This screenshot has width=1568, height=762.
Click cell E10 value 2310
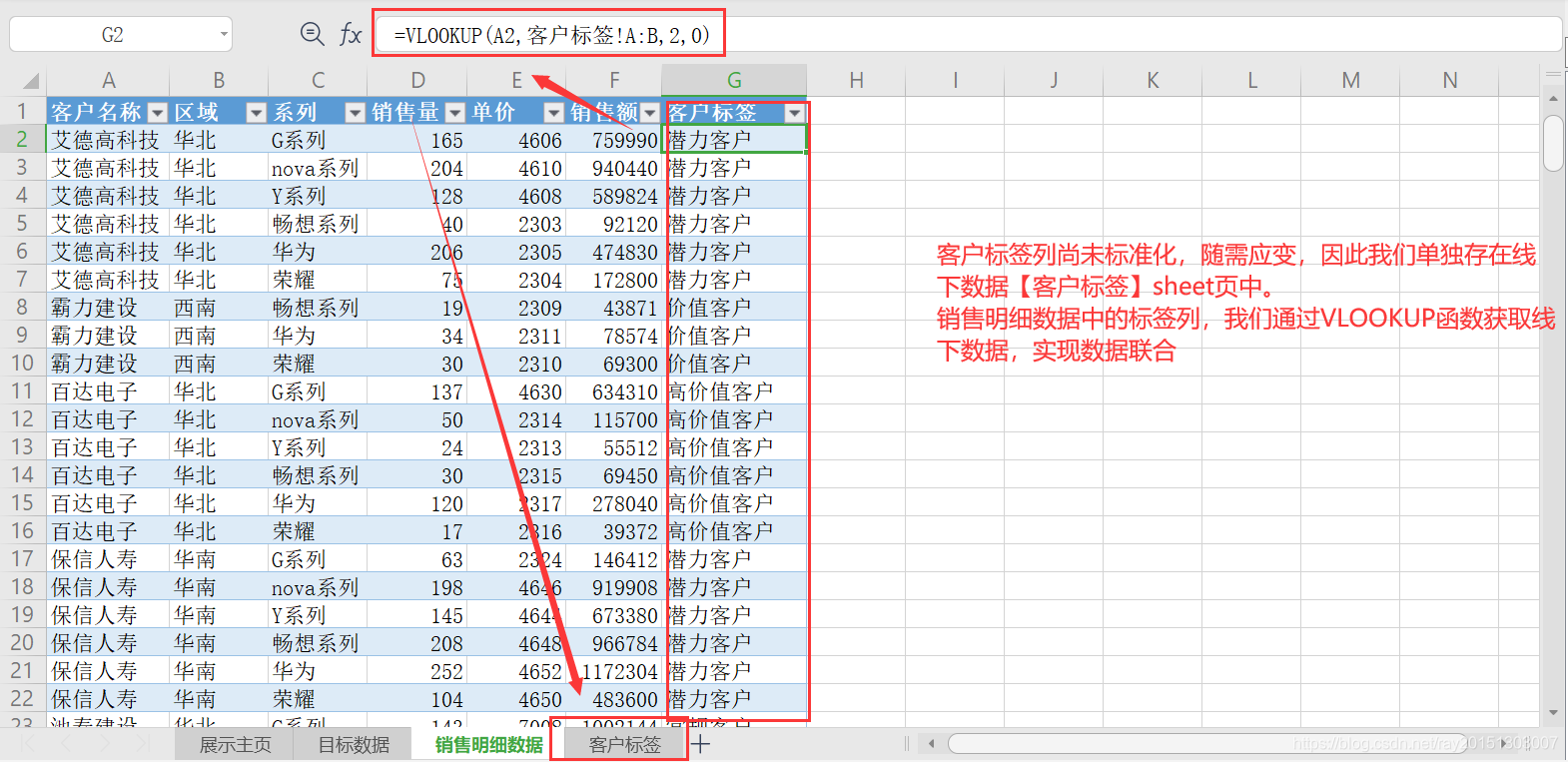[516, 363]
